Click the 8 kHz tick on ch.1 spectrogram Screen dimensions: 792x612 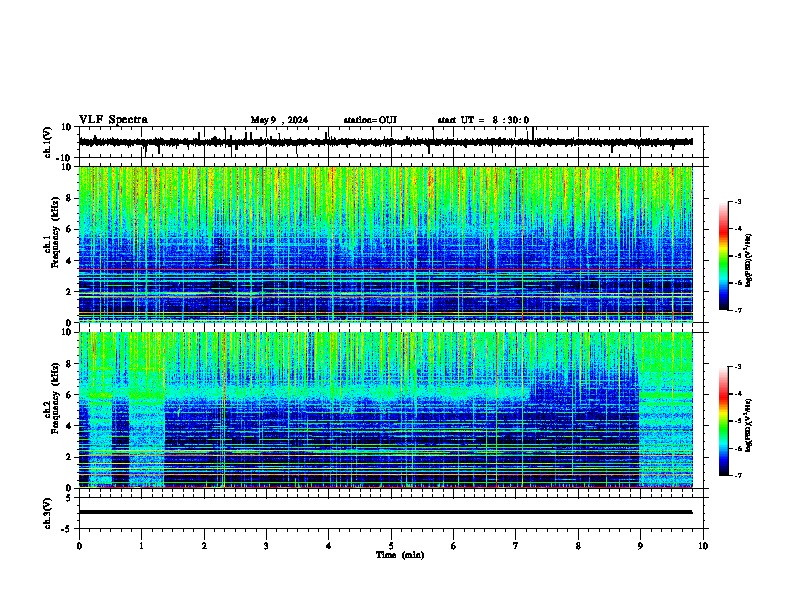[69, 198]
